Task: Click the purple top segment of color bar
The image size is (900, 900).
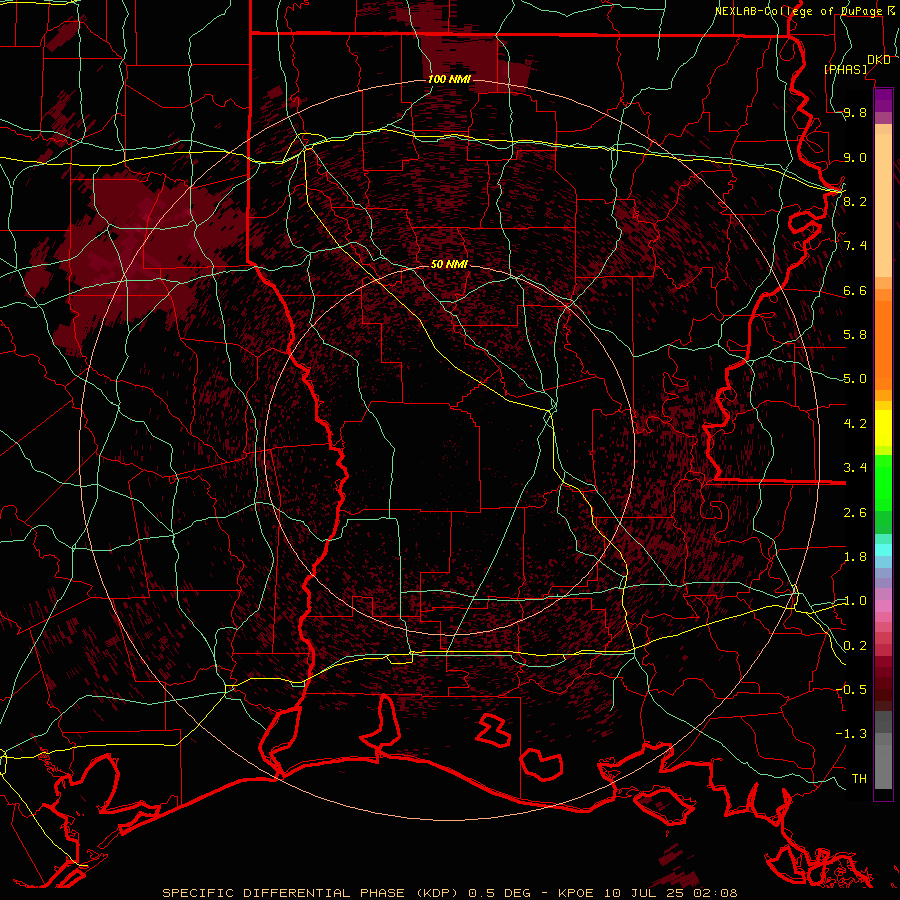Action: point(883,100)
